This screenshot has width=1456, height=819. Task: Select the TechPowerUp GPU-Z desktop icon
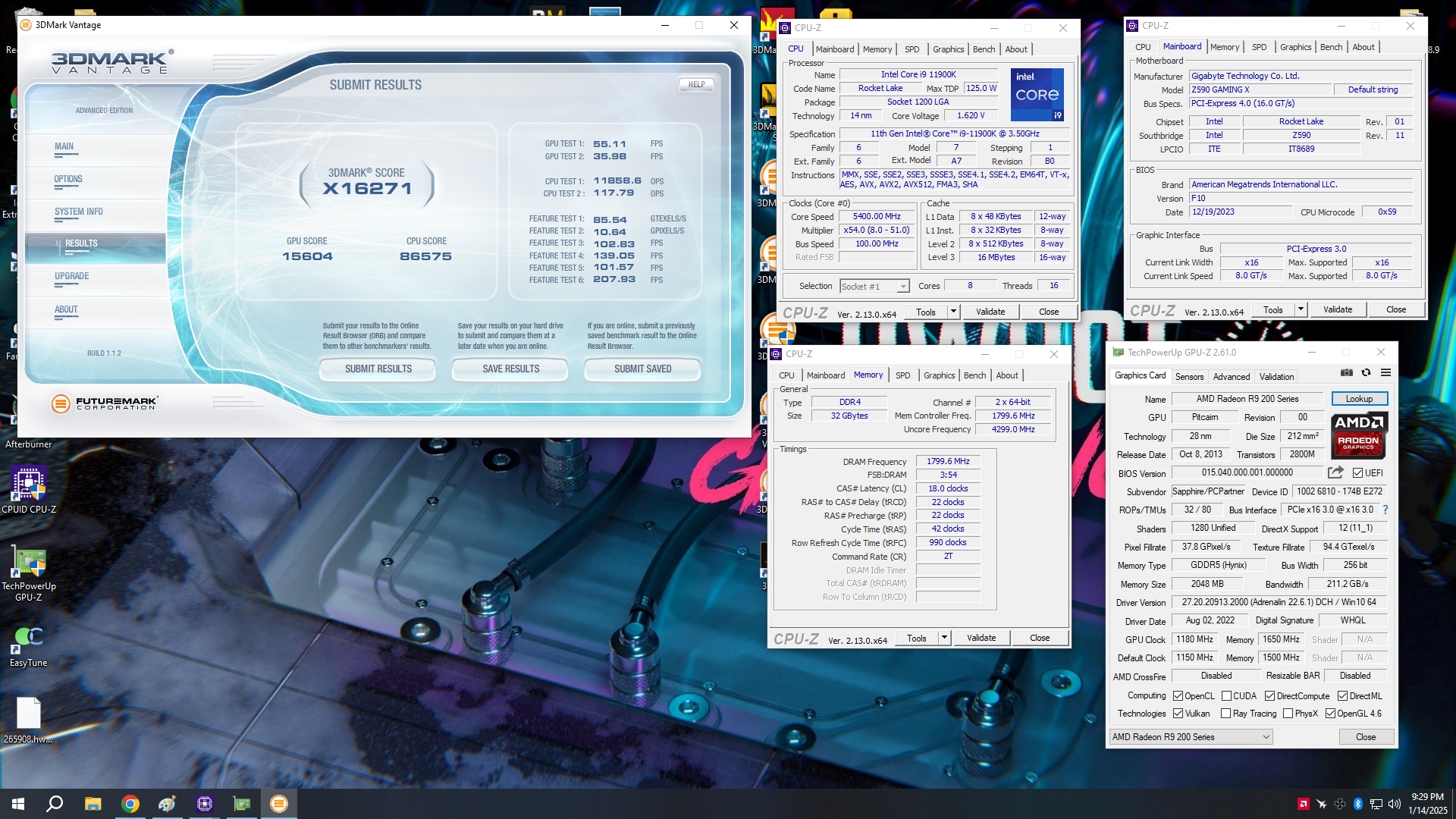(29, 575)
